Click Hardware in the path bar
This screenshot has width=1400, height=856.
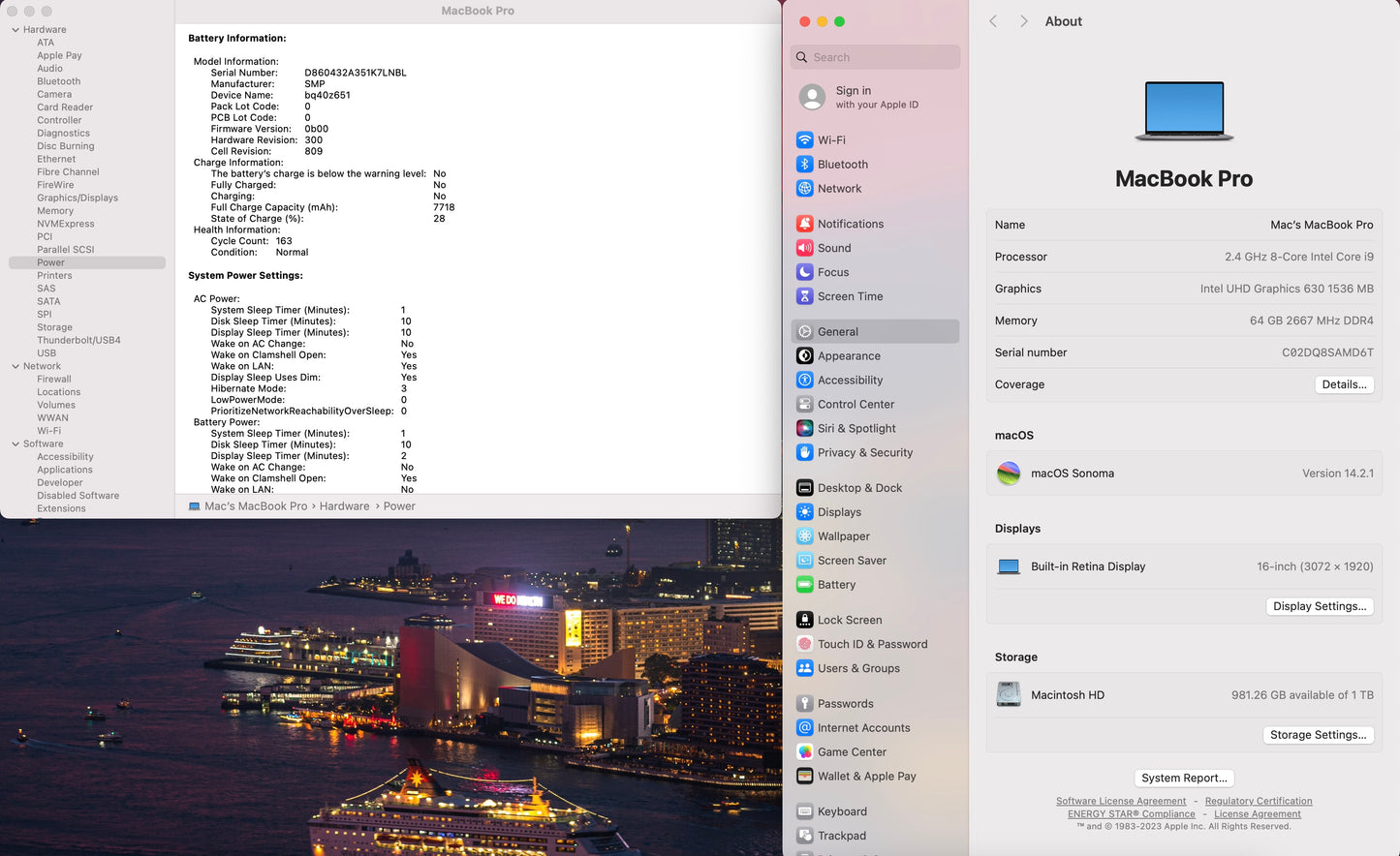(345, 506)
